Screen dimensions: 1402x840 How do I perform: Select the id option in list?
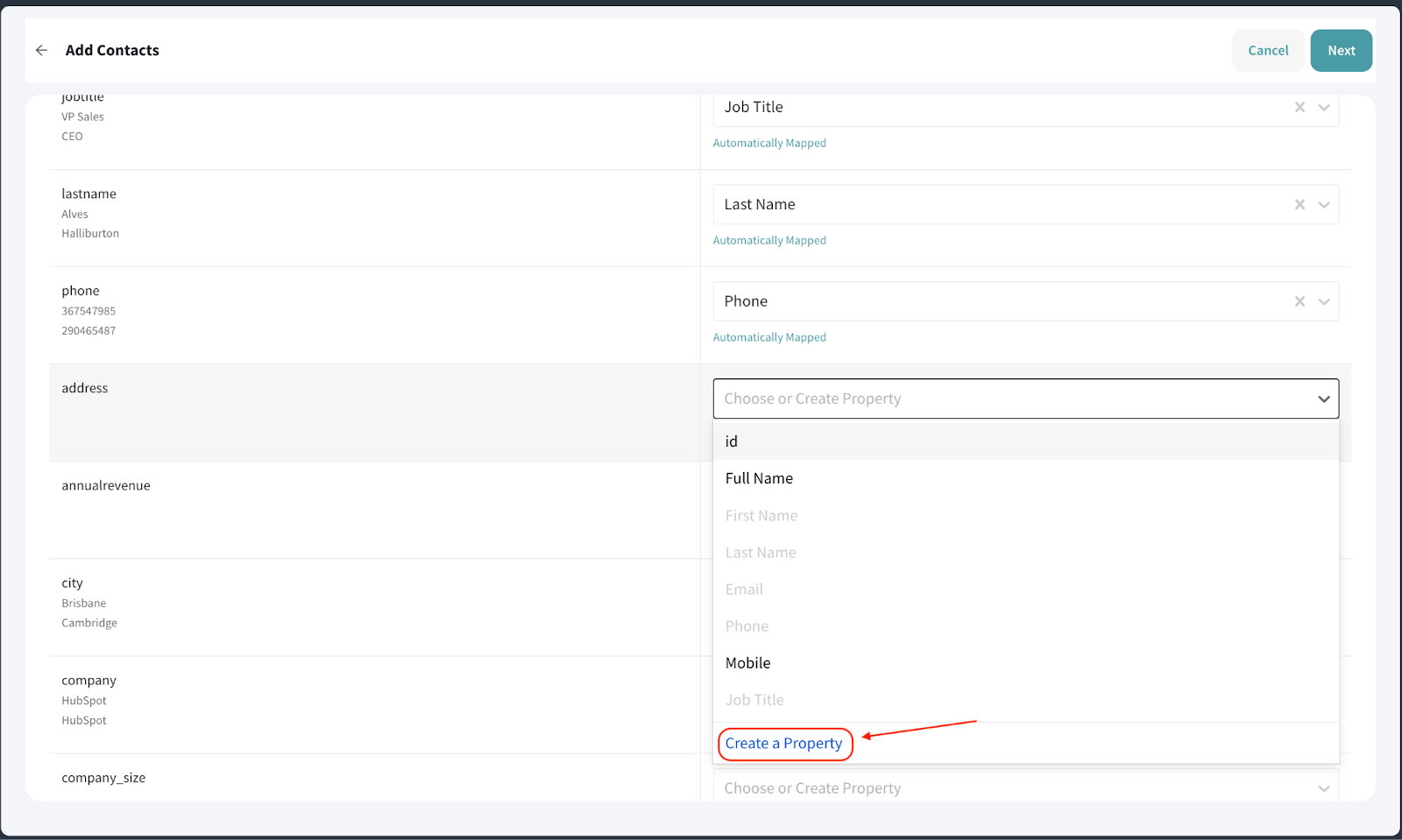pos(732,441)
